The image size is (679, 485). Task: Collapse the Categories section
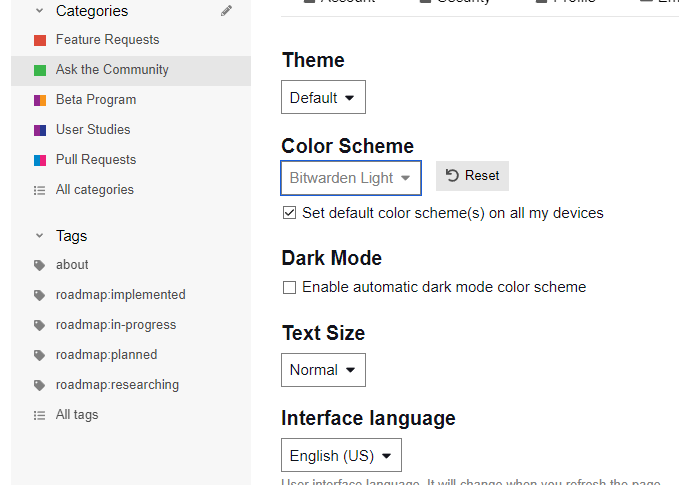tap(39, 11)
